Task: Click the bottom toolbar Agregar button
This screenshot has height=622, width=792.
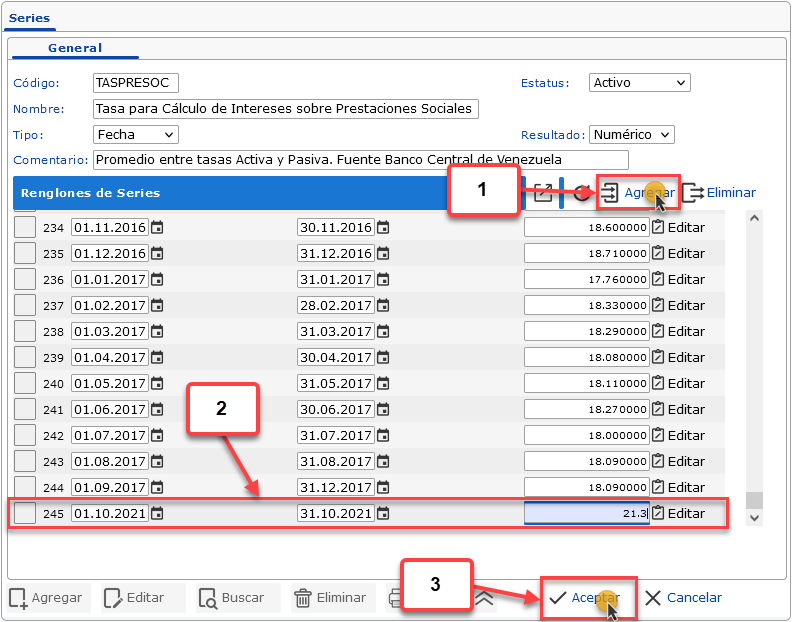Action: pos(49,598)
